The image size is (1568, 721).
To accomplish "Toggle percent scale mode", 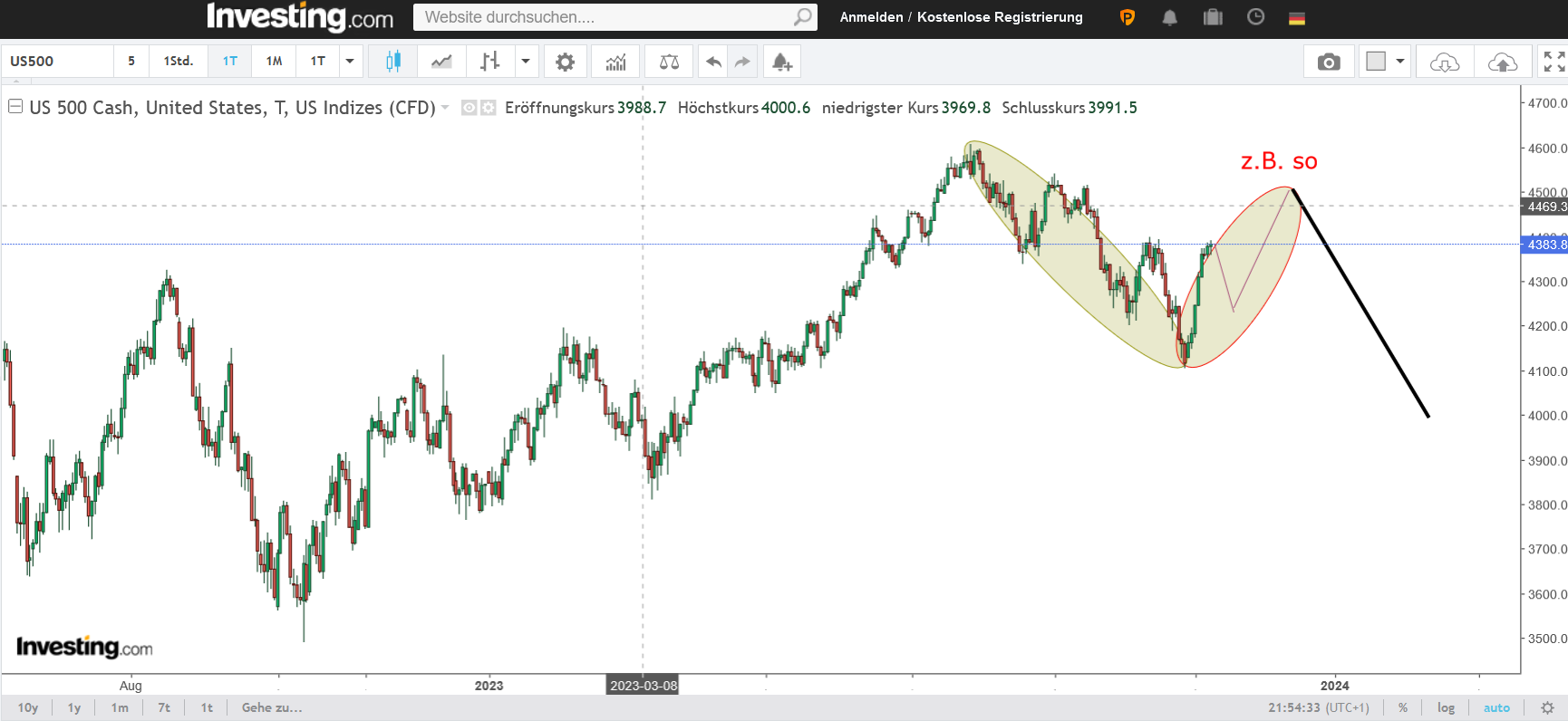I will [x=1403, y=707].
